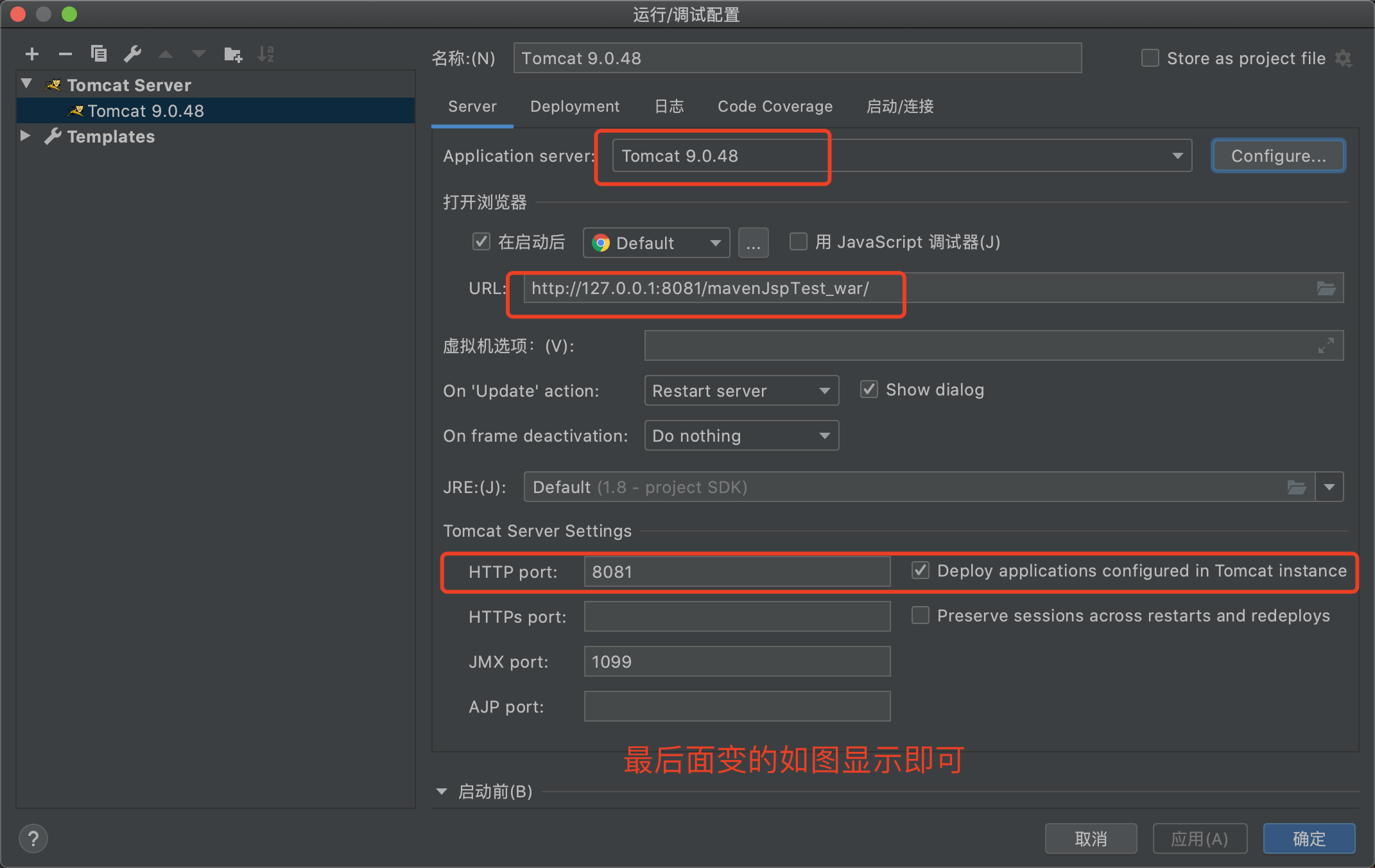Expand the VM options field
1375x868 pixels.
click(1326, 345)
